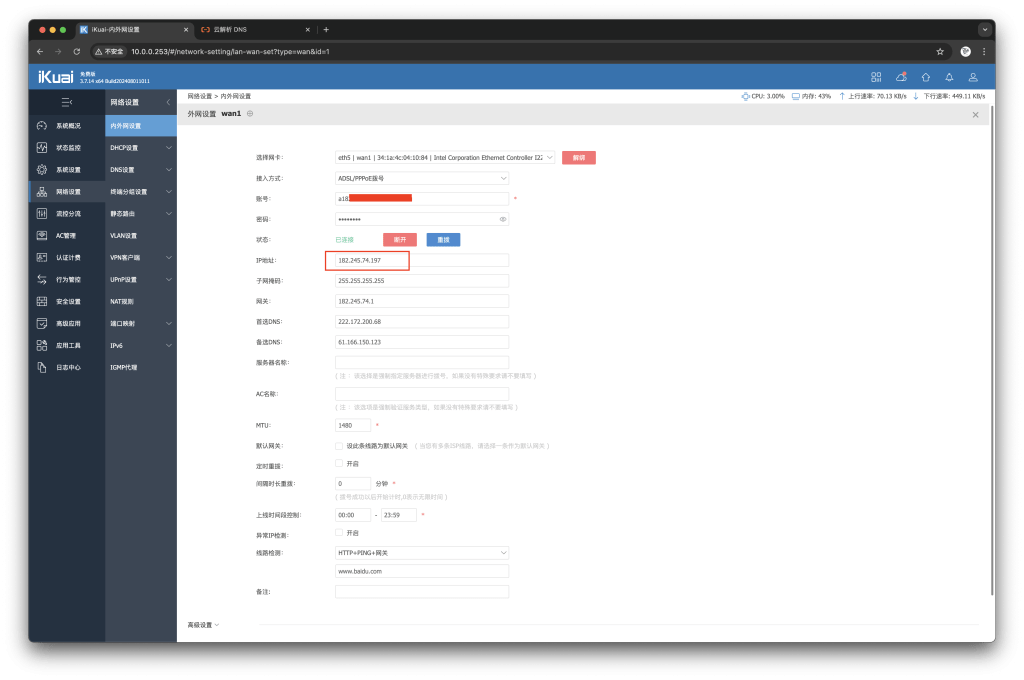Open the 线路检测 HTTP+PING+网关 dropdown
1024x680 pixels.
point(422,552)
